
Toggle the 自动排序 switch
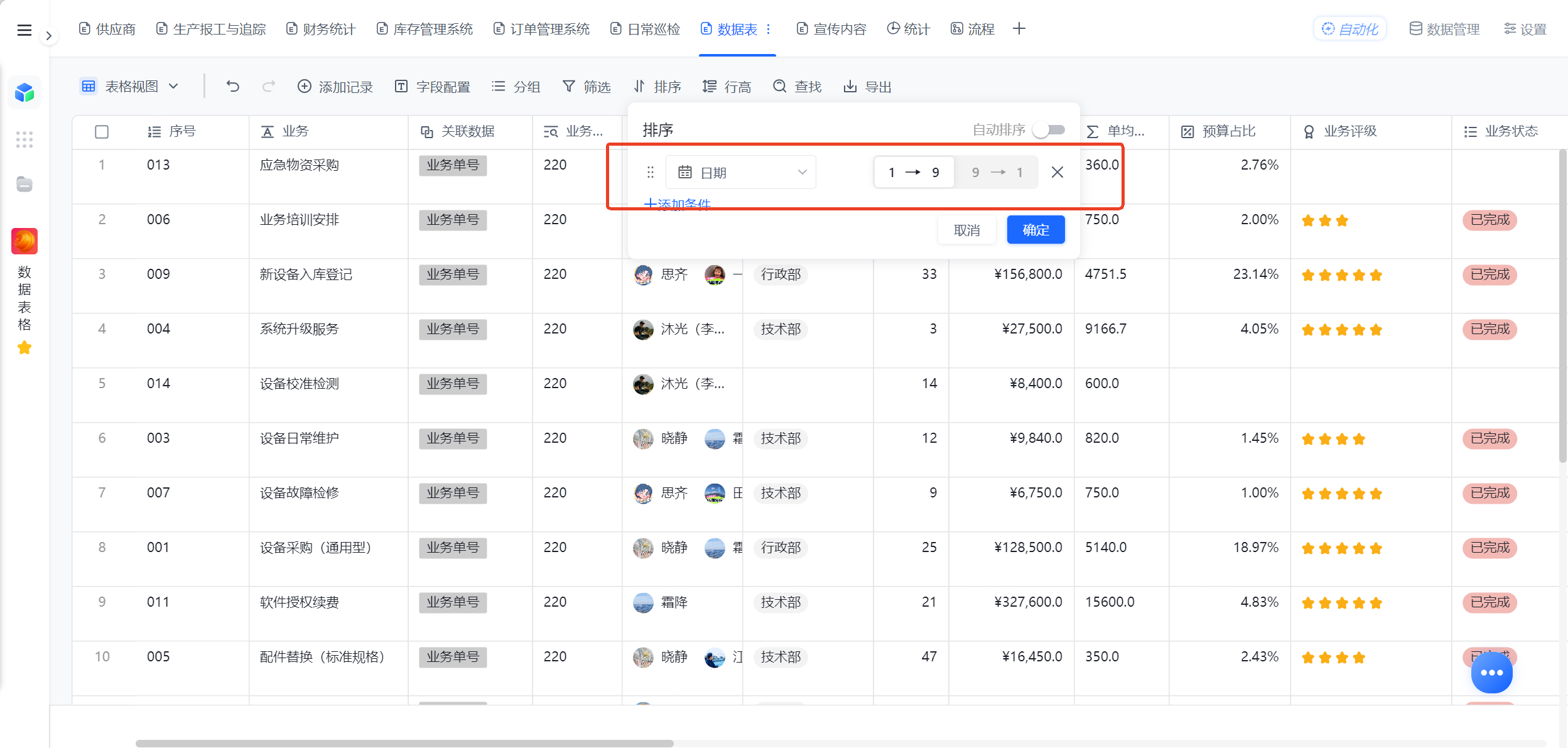pos(1049,129)
